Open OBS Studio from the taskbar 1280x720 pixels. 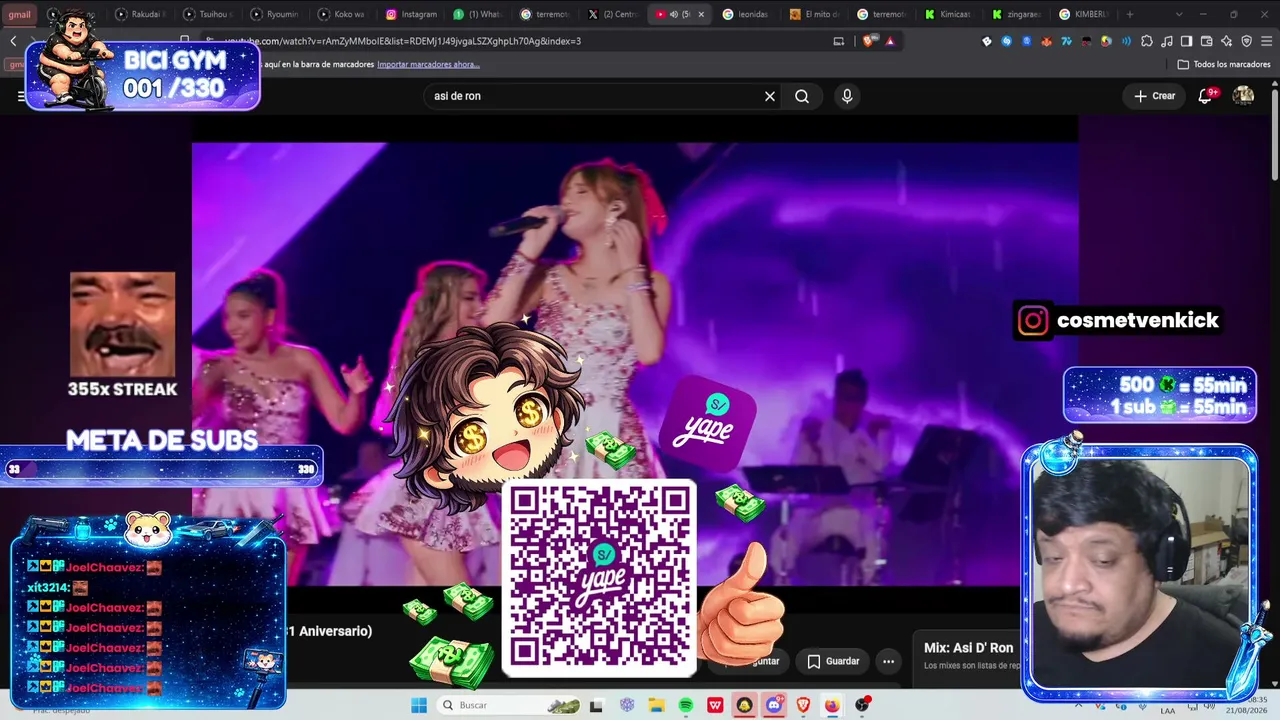(862, 705)
